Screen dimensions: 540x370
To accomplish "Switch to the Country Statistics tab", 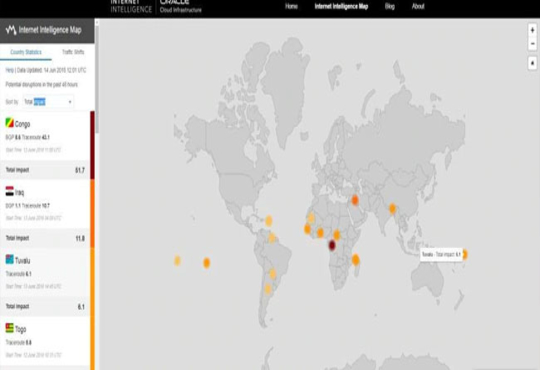I will 26,52.
